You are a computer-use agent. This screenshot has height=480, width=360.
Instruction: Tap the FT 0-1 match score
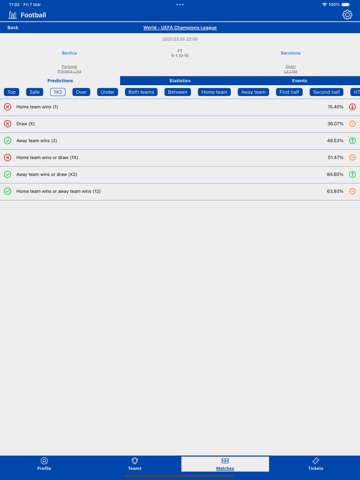(x=180, y=53)
